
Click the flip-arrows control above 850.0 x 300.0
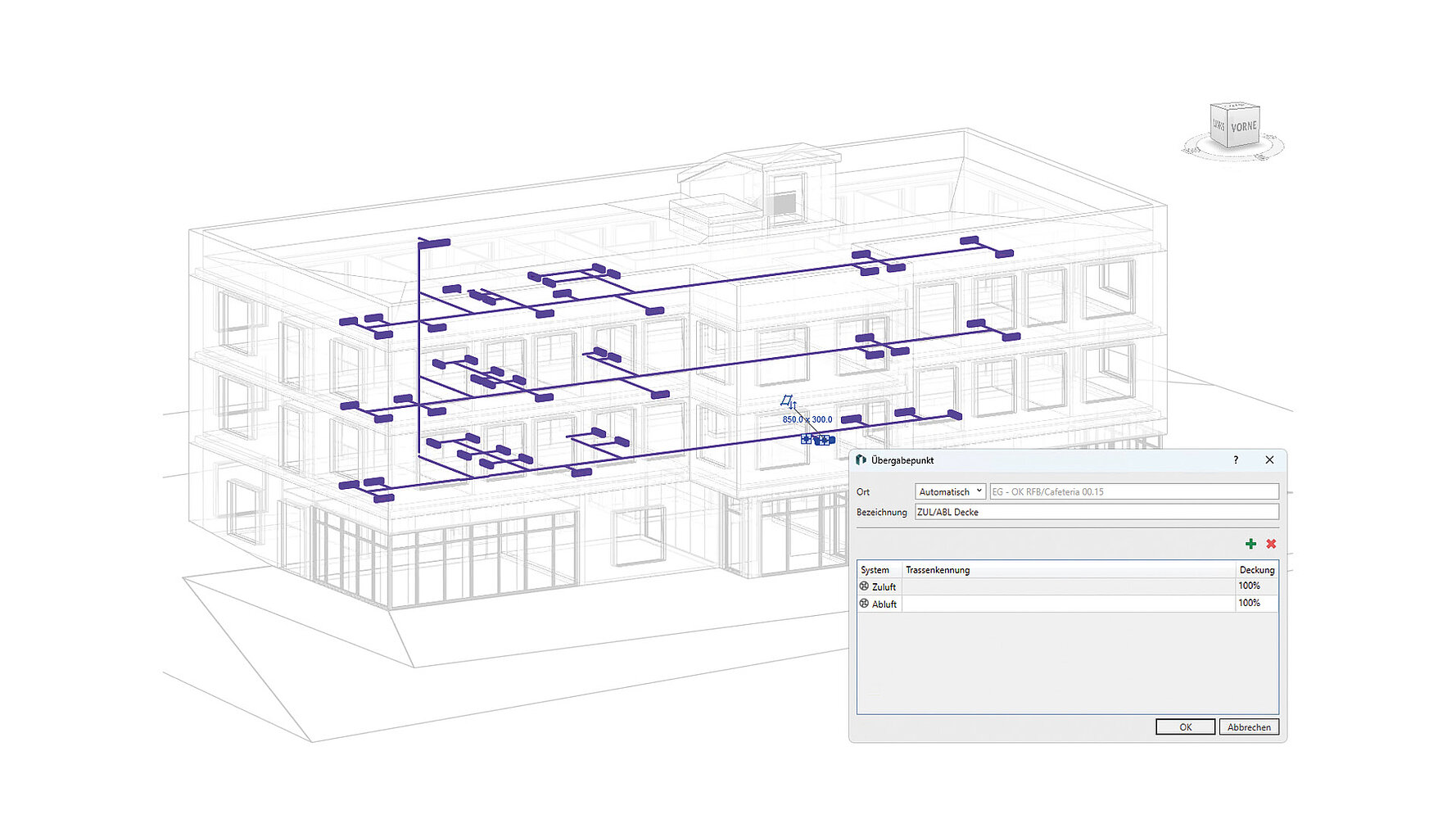point(789,402)
